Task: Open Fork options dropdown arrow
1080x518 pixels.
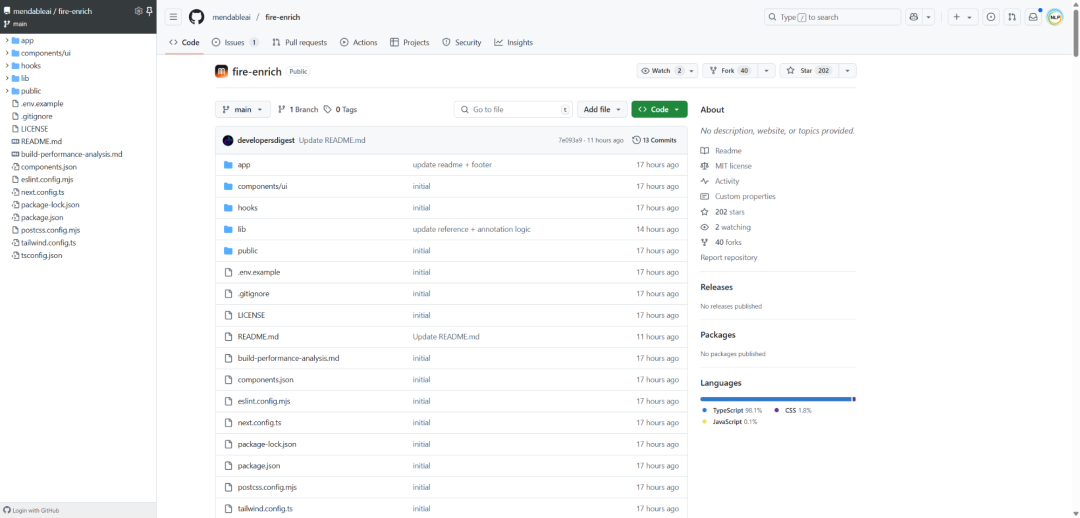Action: coord(767,71)
